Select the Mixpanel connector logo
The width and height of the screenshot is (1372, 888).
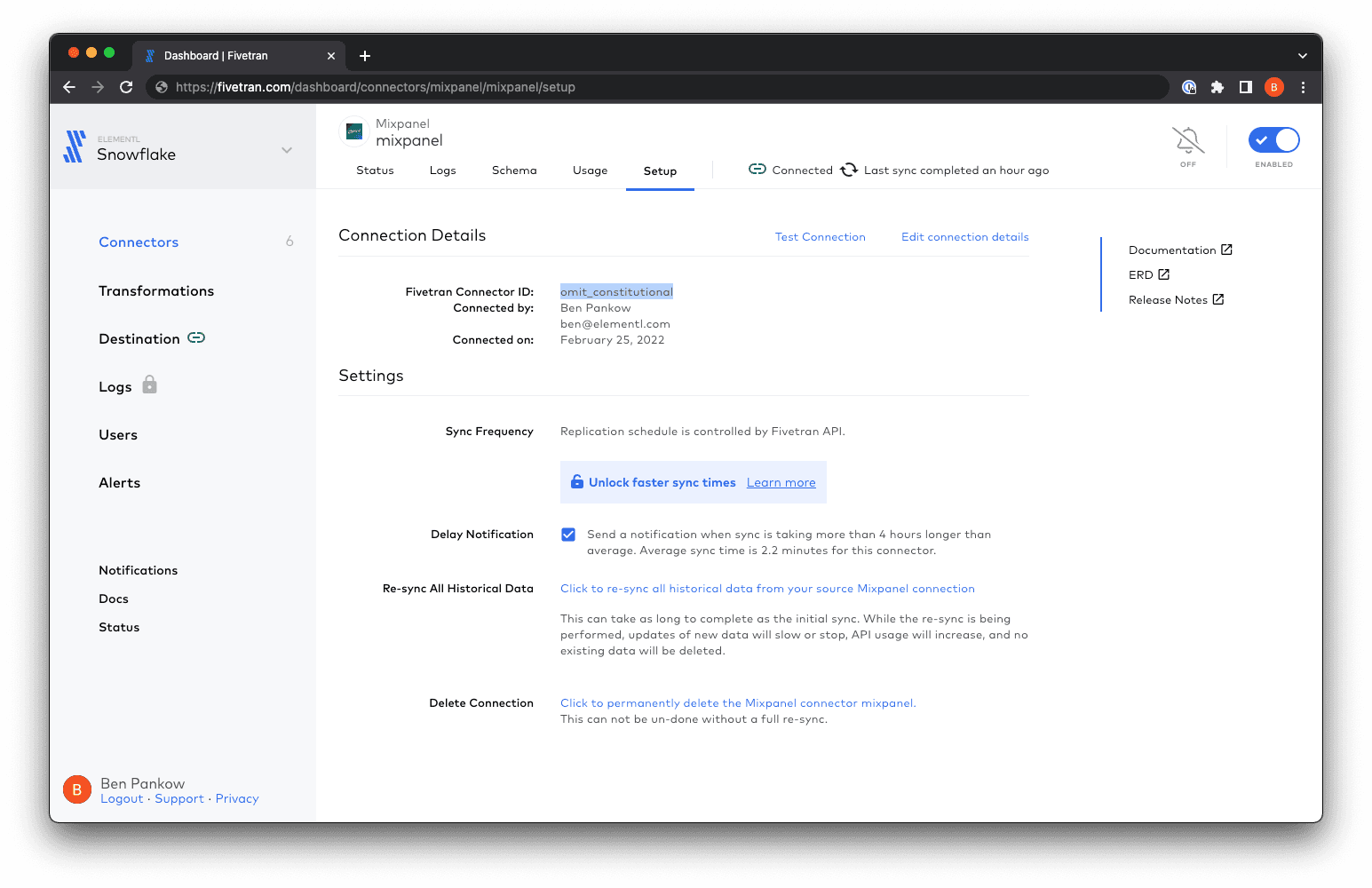(x=353, y=131)
